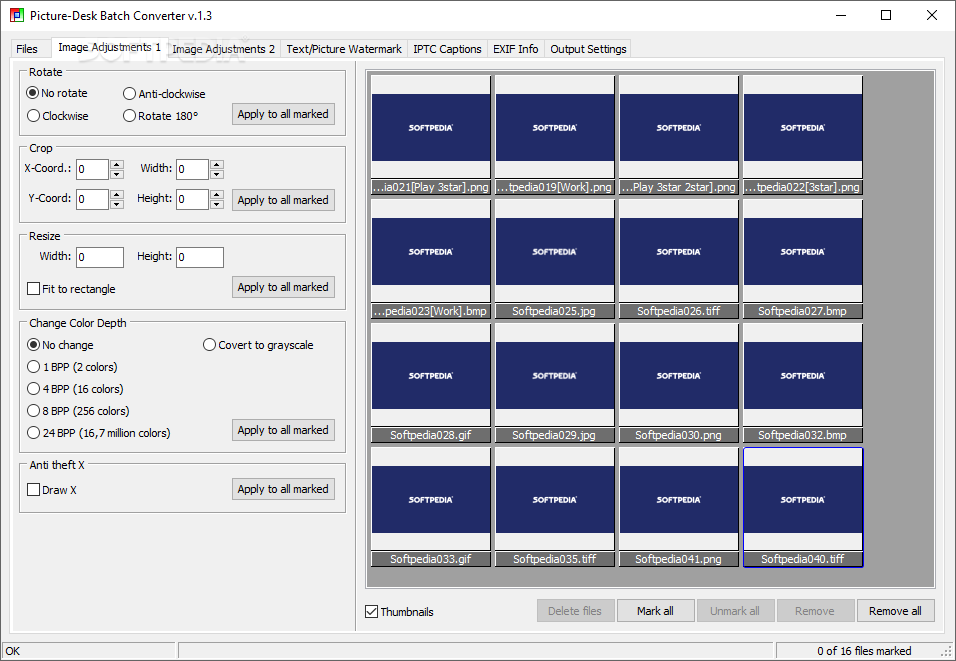Choose Rotate 180° option
This screenshot has width=956, height=661.
160,116
